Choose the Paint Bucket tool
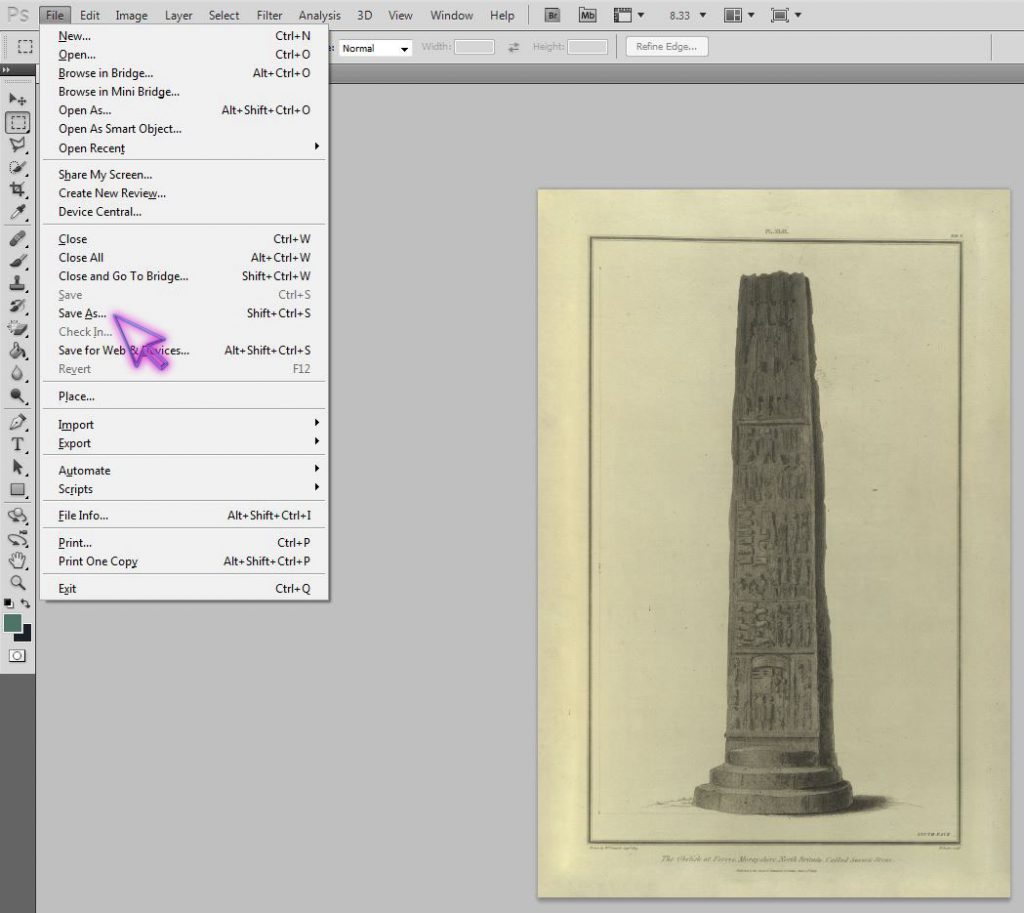1024x913 pixels. 18,351
